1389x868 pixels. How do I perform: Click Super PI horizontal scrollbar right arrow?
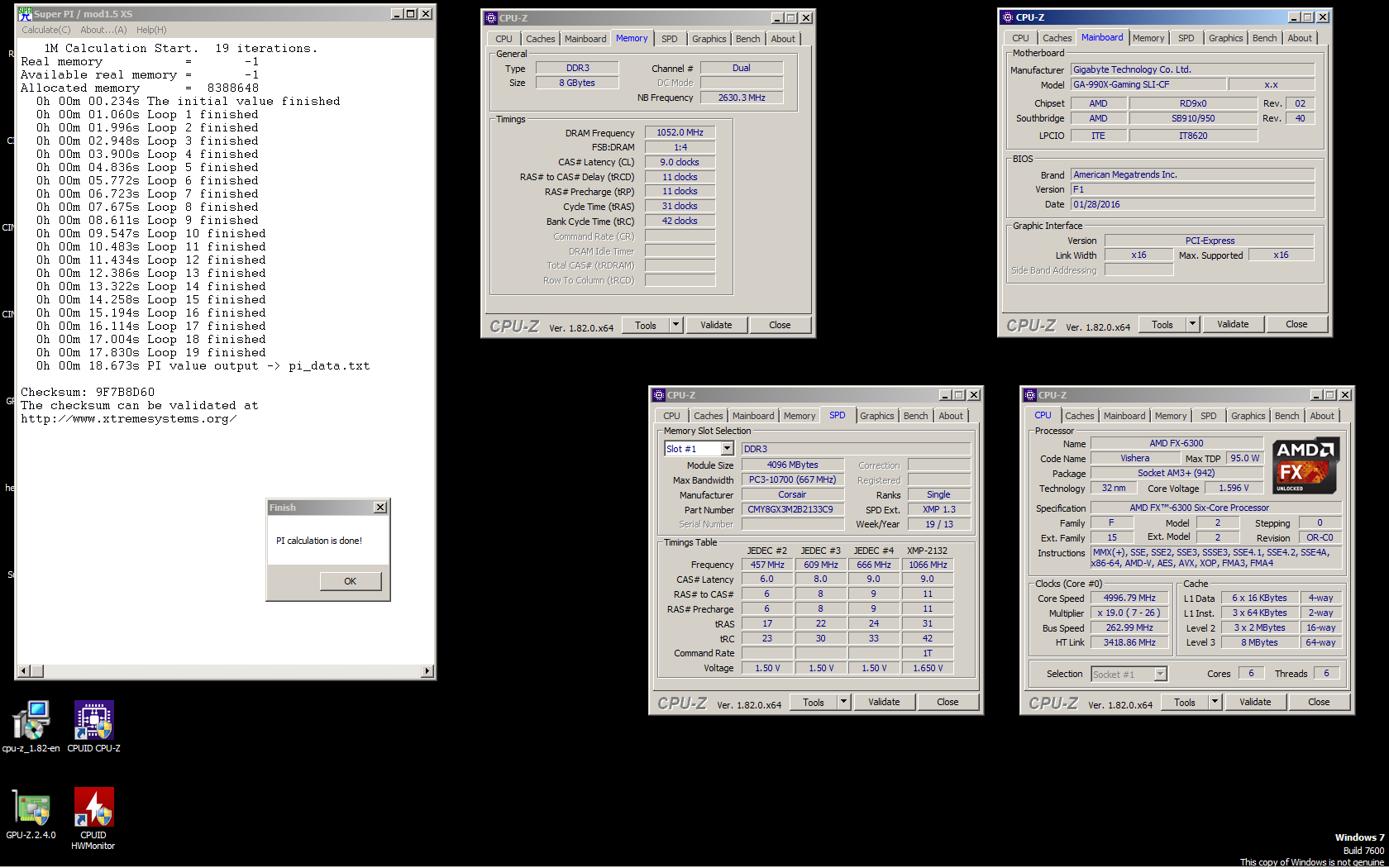pos(427,670)
